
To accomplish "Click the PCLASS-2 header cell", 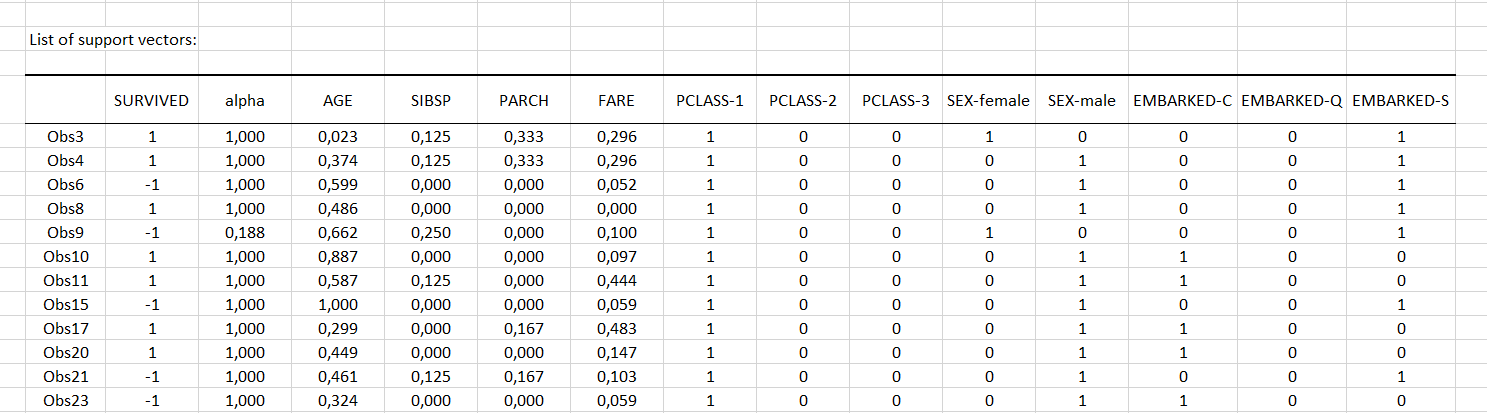I will 802,101.
